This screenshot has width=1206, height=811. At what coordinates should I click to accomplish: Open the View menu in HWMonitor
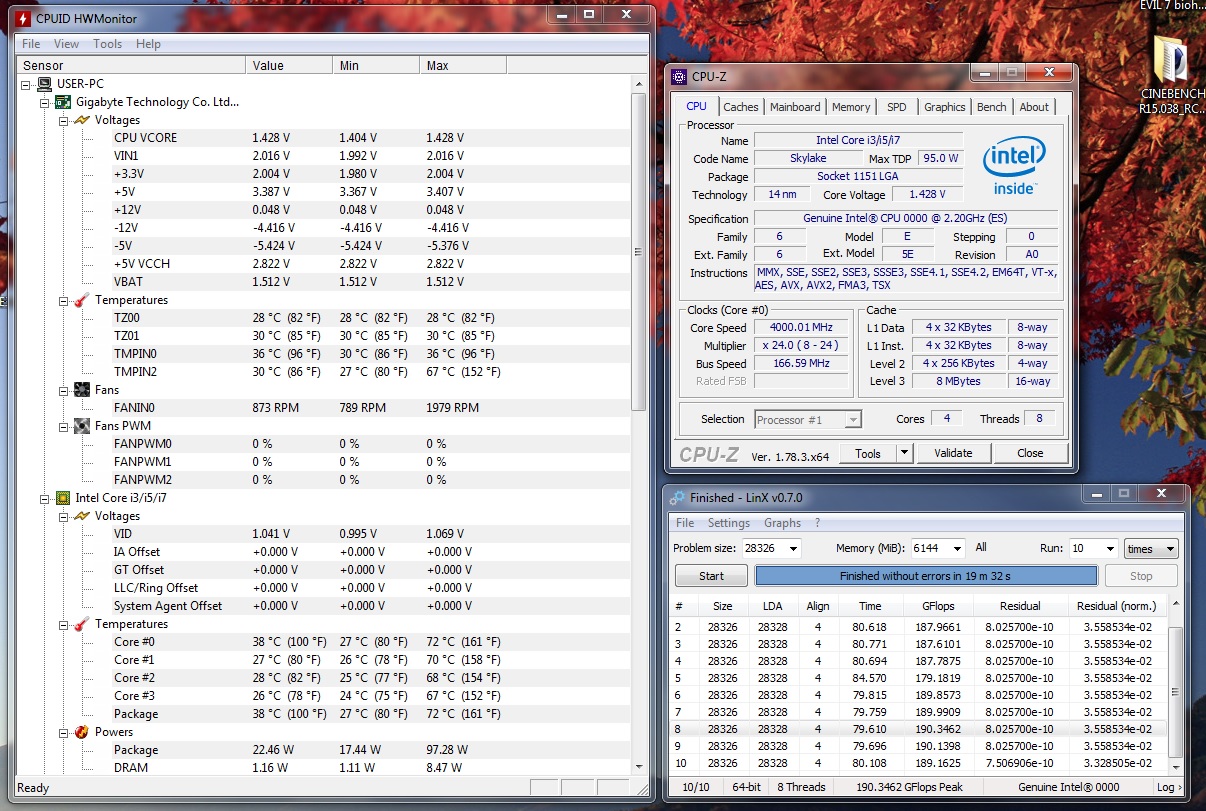tap(66, 44)
